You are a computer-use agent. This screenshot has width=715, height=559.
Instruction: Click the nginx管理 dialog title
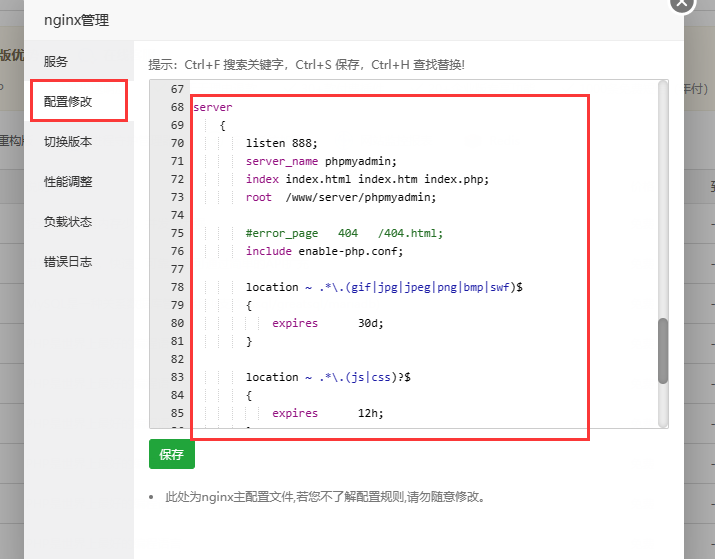pyautogui.click(x=77, y=21)
